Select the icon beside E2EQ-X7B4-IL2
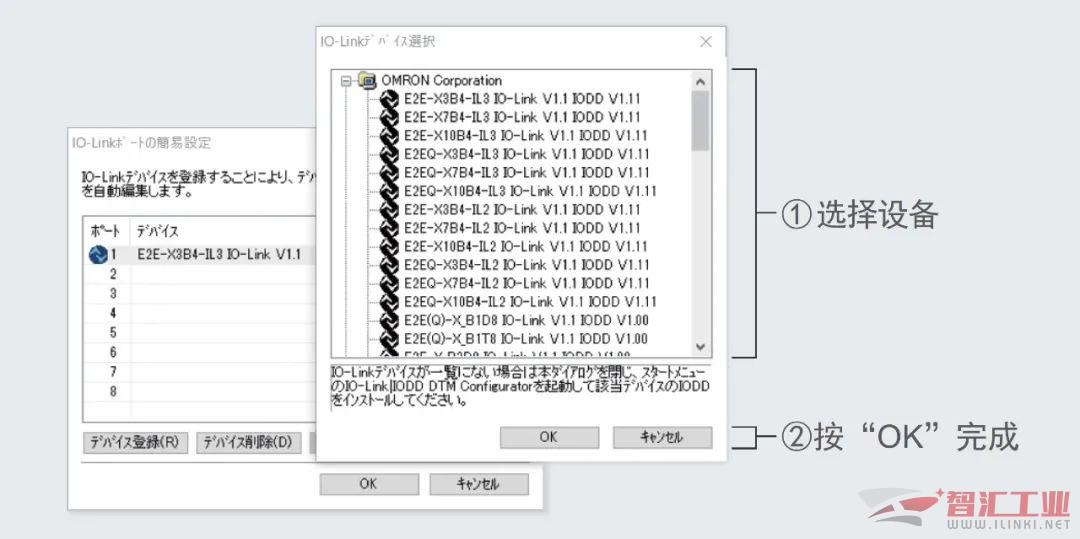The image size is (1080, 539). click(x=389, y=284)
